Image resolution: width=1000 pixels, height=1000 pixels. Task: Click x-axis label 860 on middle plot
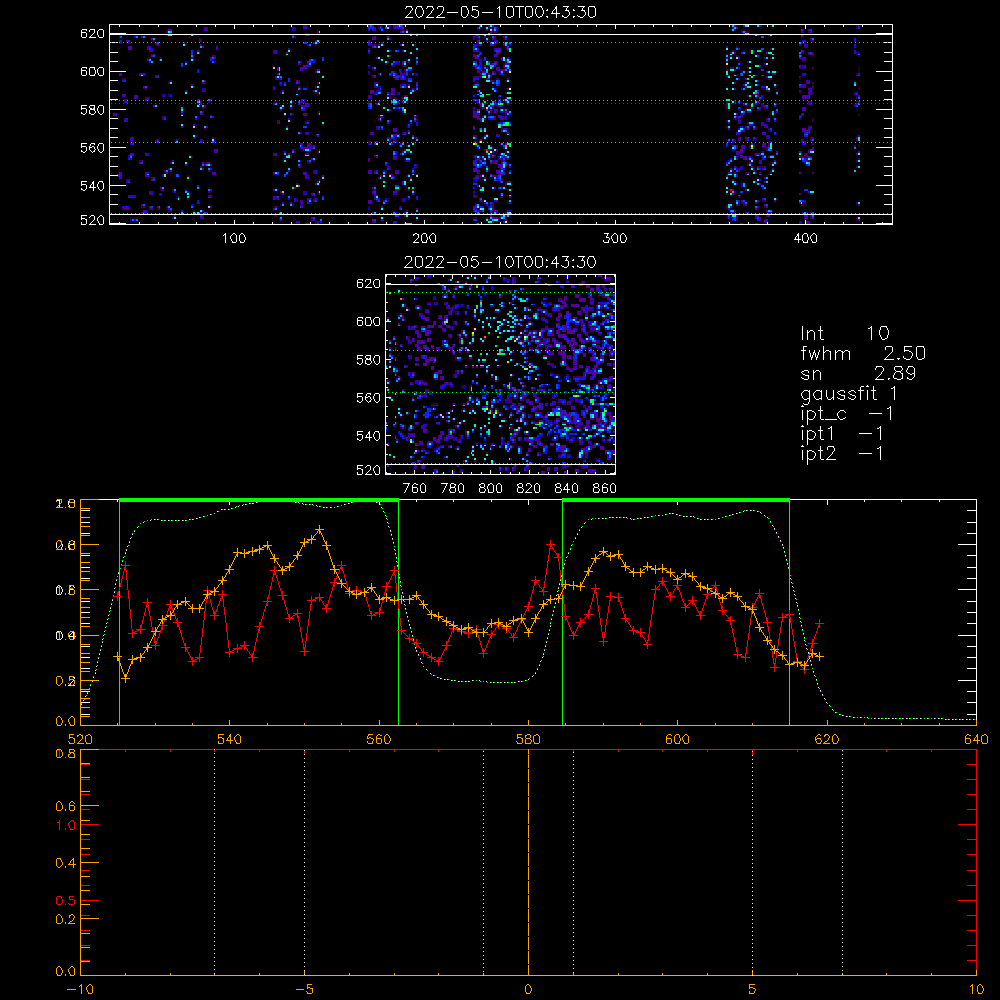tap(604, 489)
